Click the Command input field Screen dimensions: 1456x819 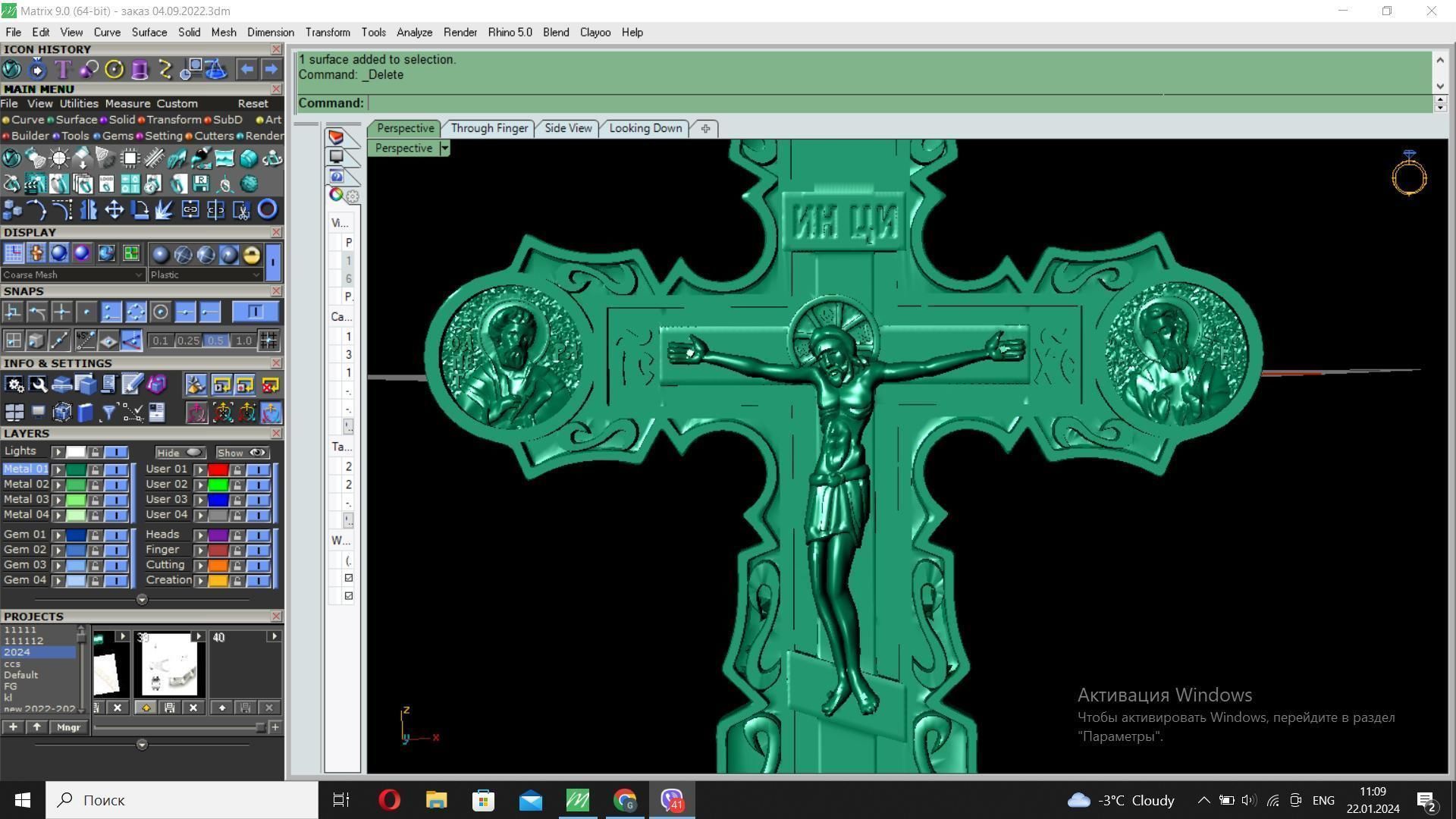pyautogui.click(x=900, y=103)
